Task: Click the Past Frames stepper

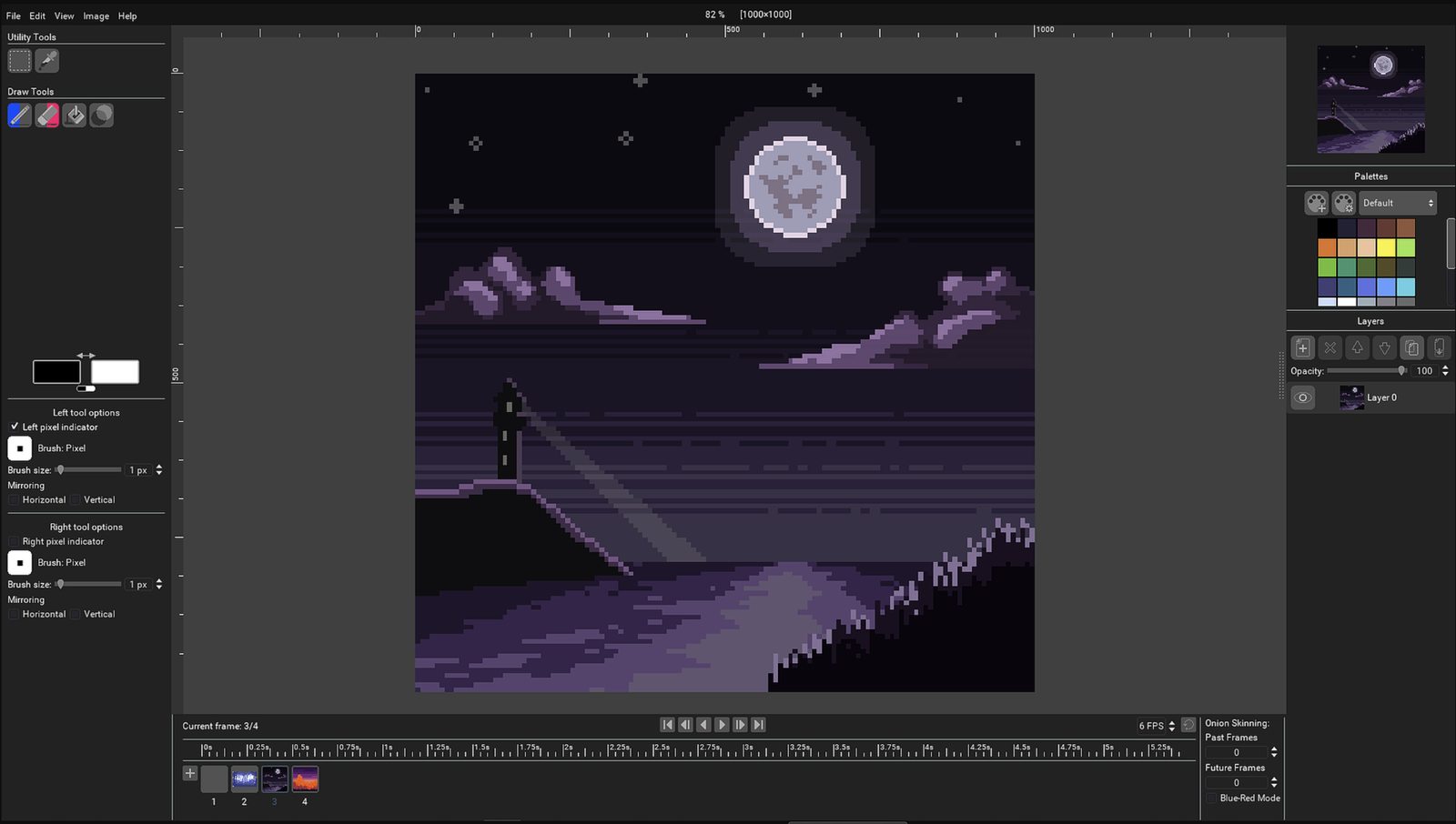Action: pyautogui.click(x=1274, y=752)
